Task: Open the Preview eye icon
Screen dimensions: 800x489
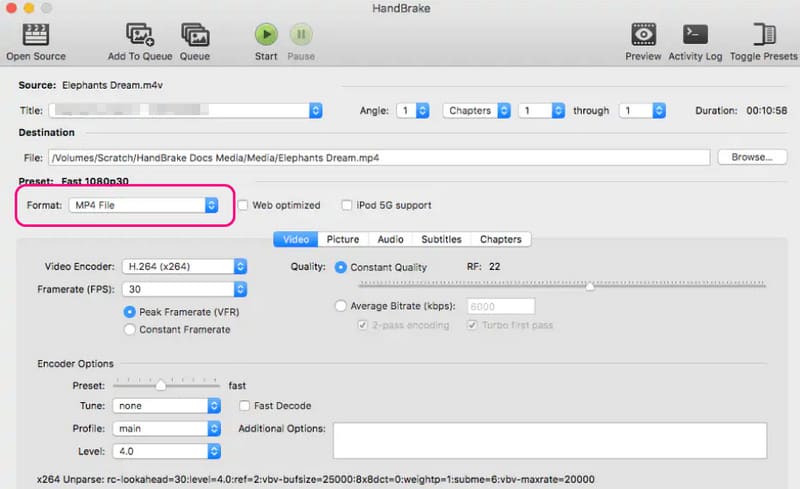Action: pos(643,35)
